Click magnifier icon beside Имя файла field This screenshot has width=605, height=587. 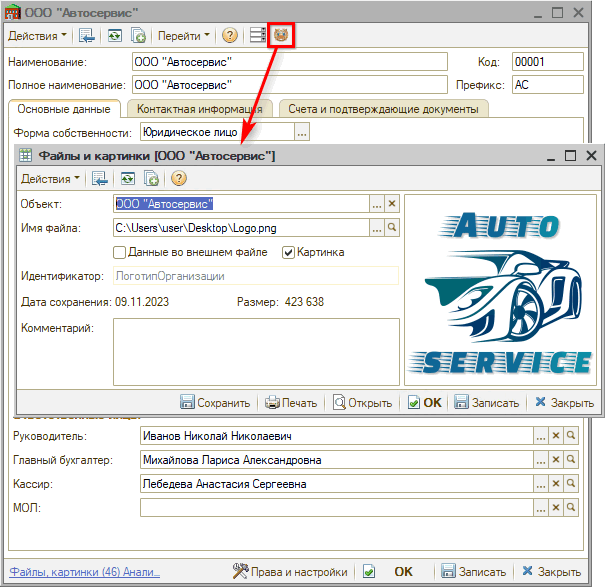(392, 228)
